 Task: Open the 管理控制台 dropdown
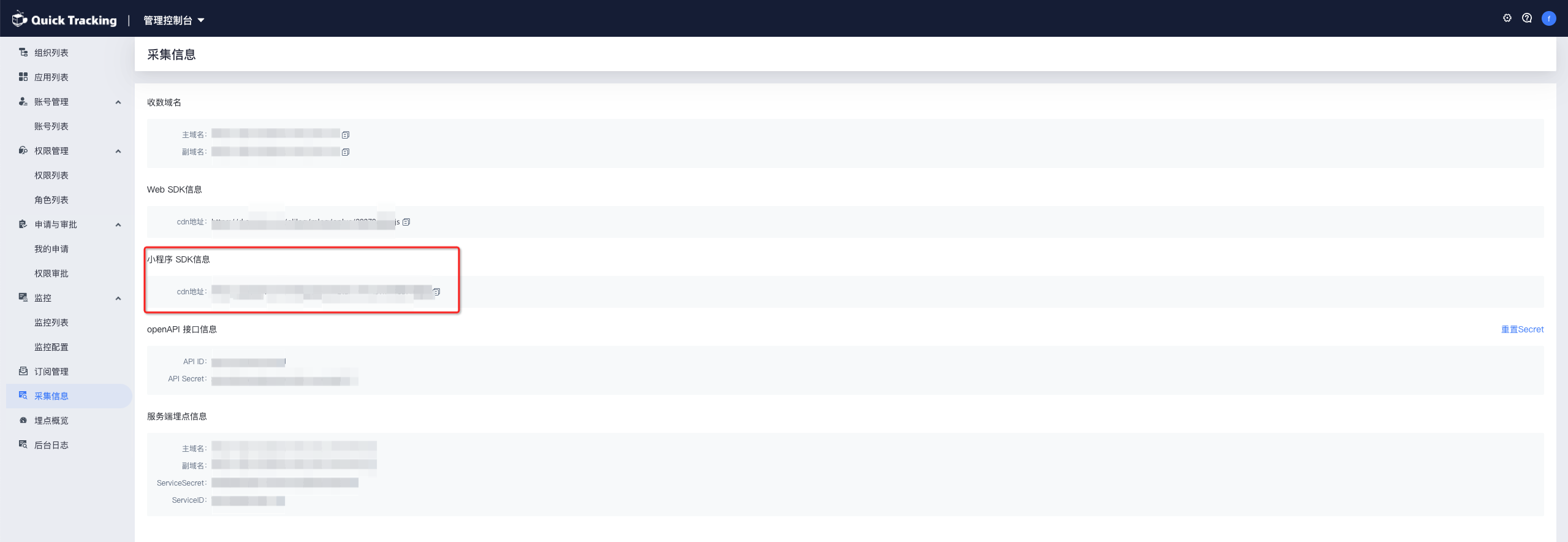(174, 20)
